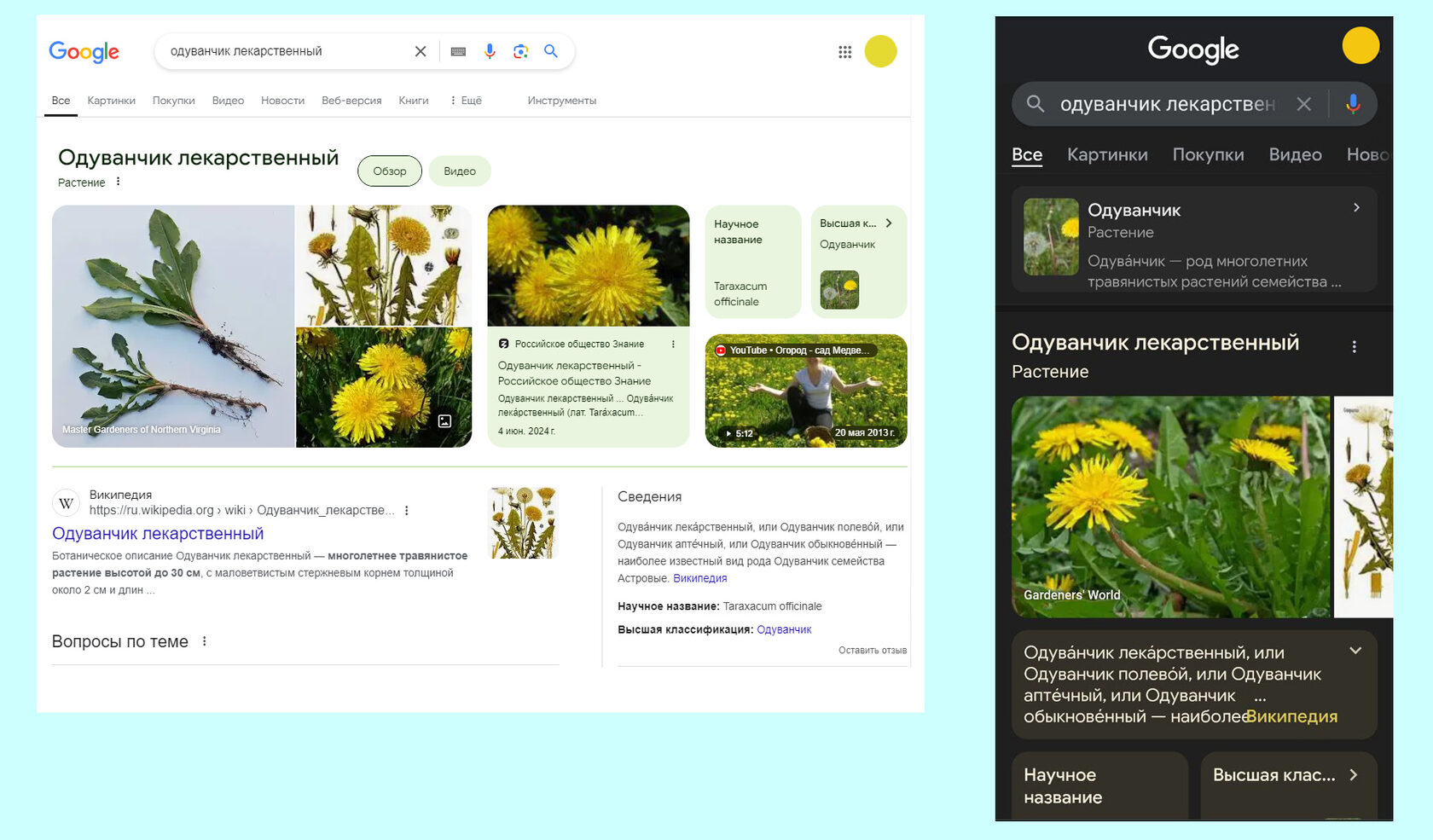Open the Одуванчик knowledge card chevron
The width and height of the screenshot is (1433, 840).
tap(1356, 207)
